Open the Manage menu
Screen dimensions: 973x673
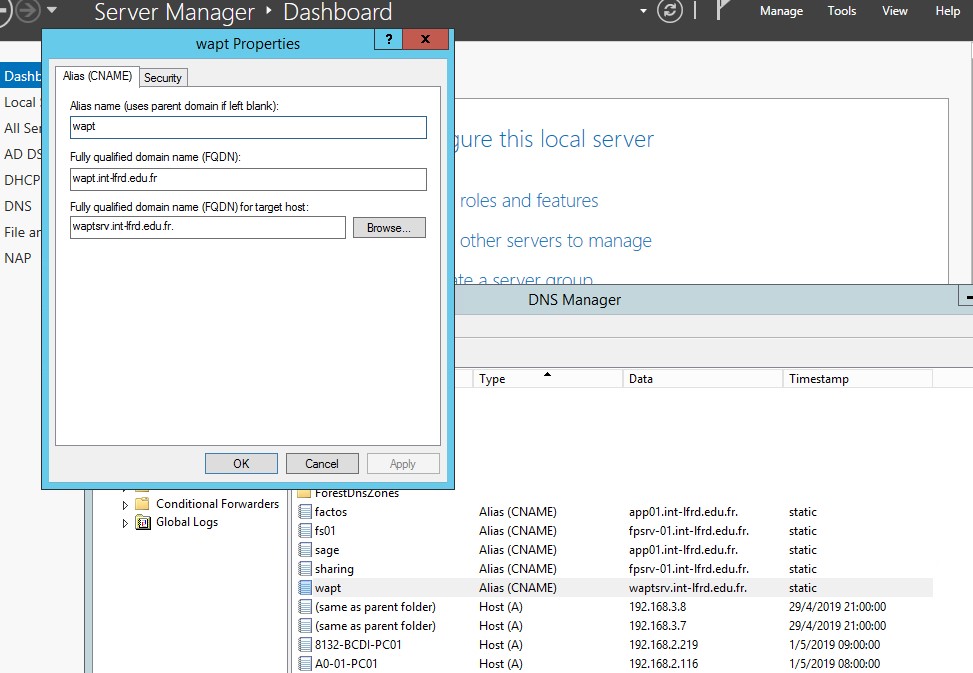781,11
